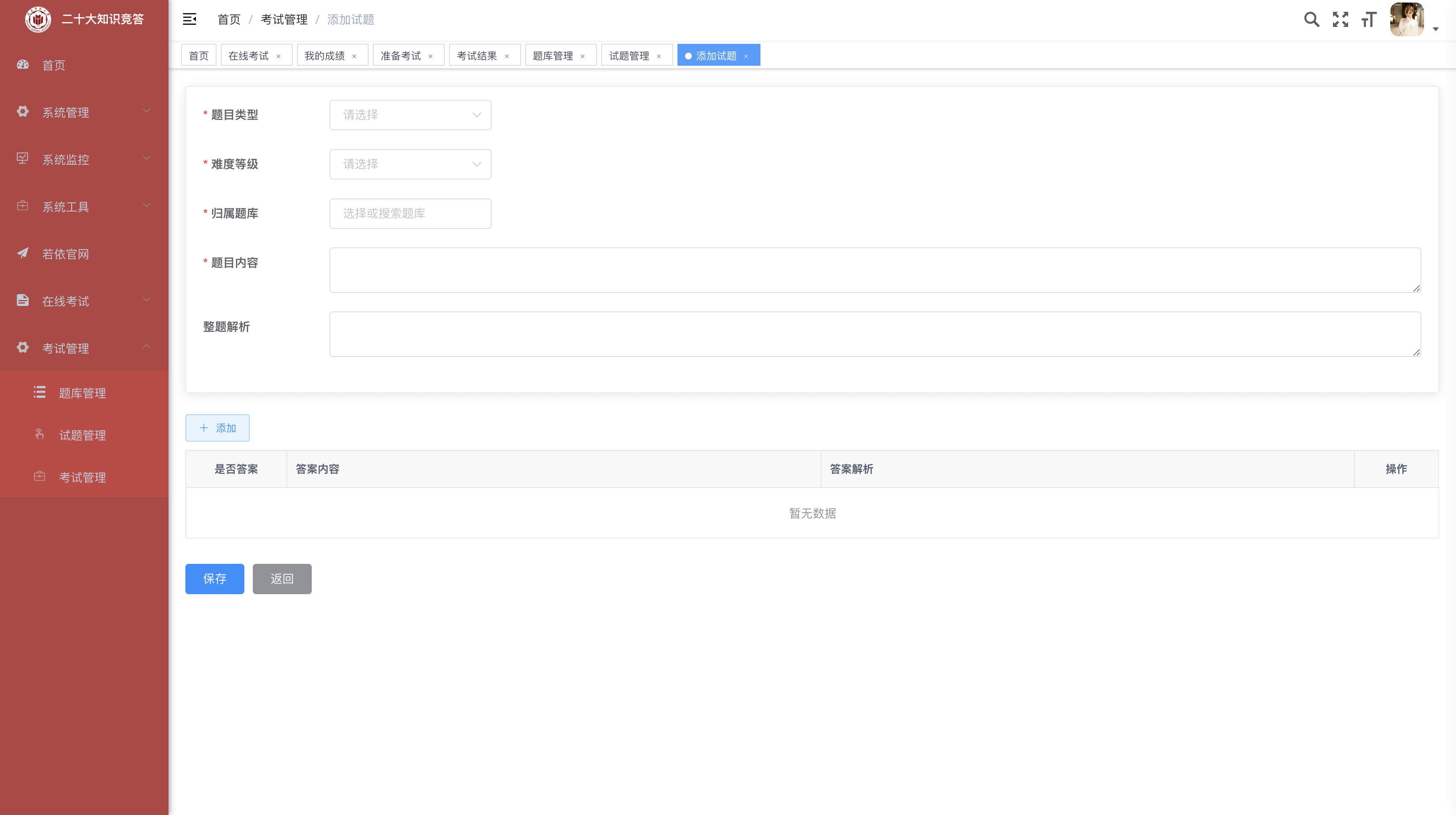Click the 添加 answer row button

217,428
